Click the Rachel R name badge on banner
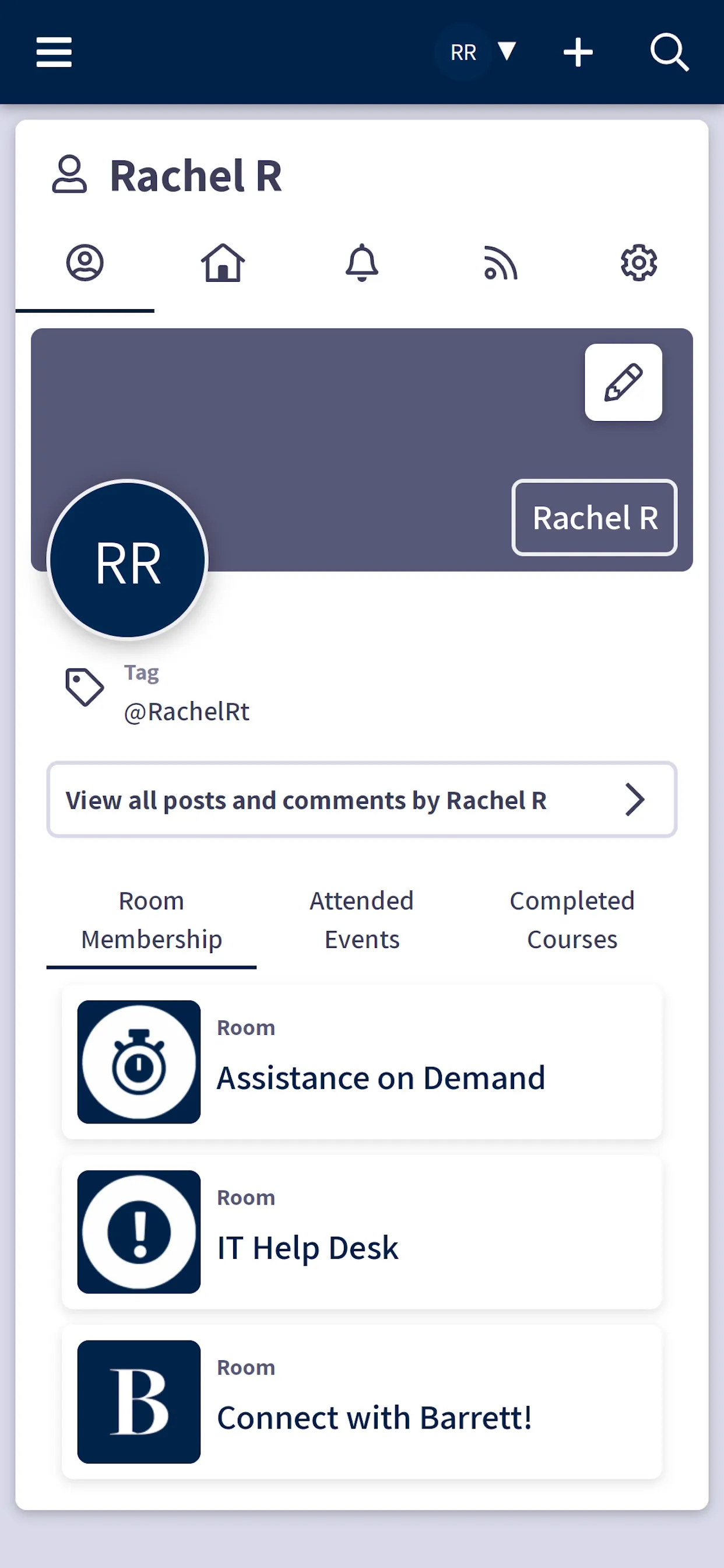The height and width of the screenshot is (1568, 724). (x=595, y=517)
